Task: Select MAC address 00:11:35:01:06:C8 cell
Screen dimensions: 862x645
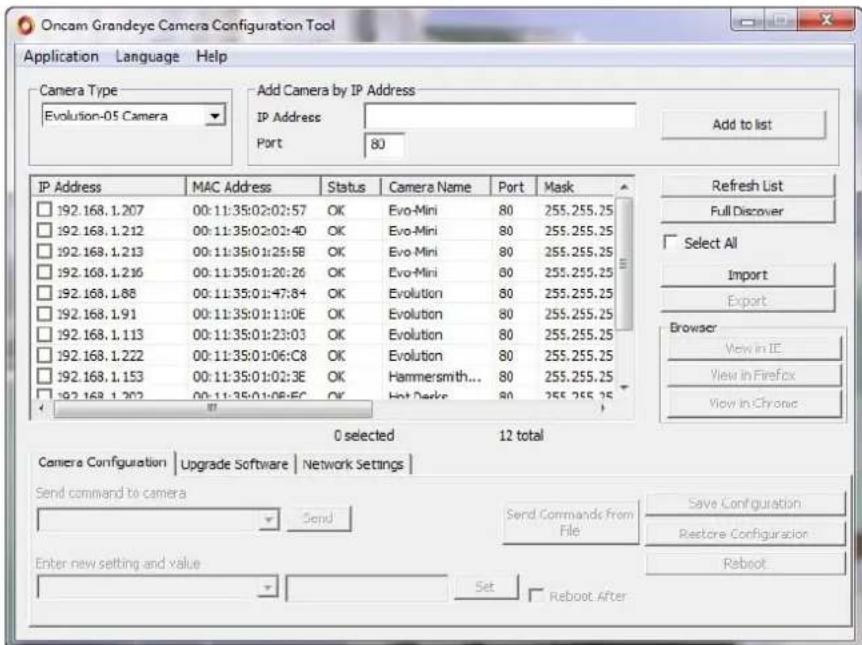Action: click(249, 356)
